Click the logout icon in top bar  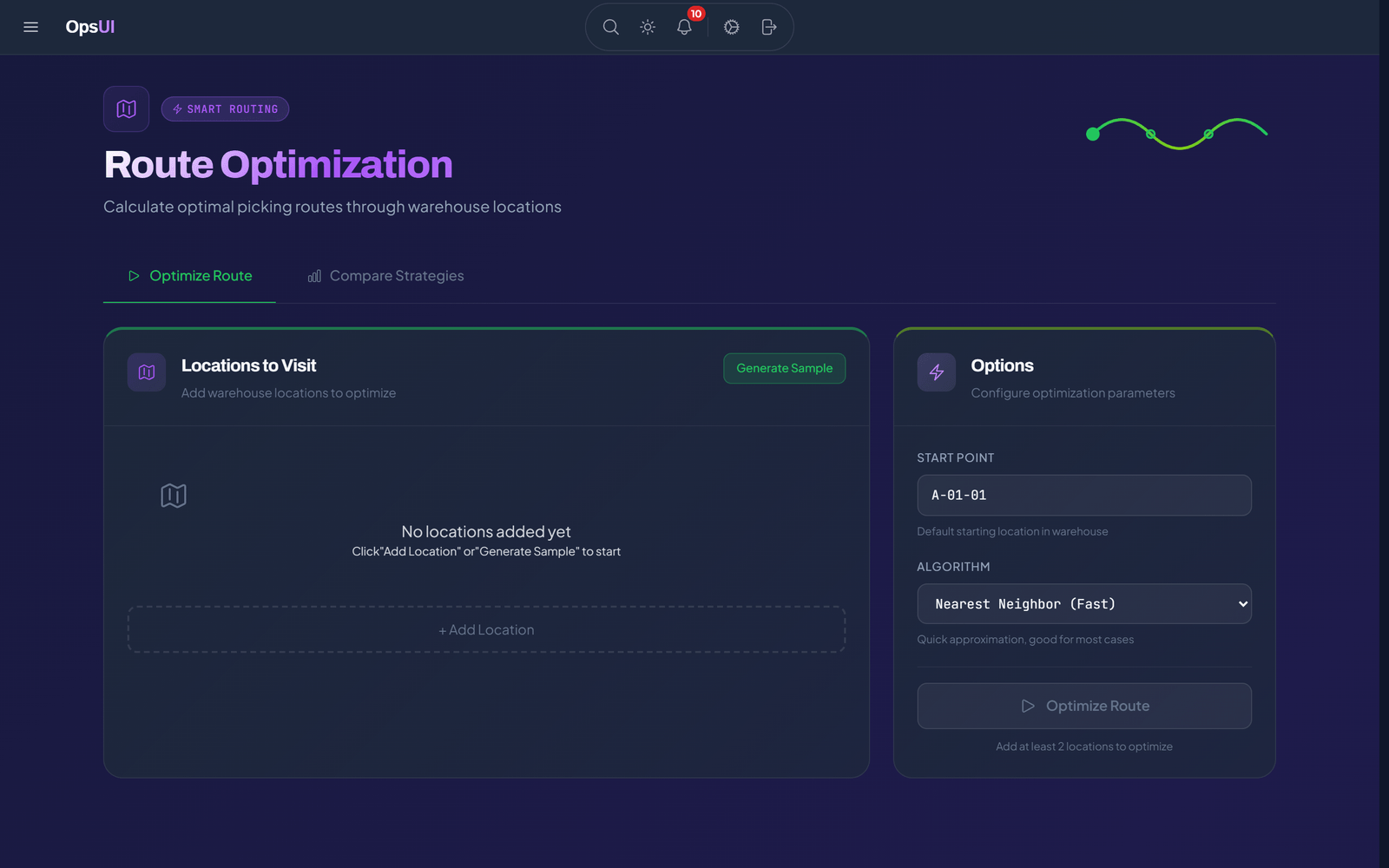pyautogui.click(x=768, y=27)
